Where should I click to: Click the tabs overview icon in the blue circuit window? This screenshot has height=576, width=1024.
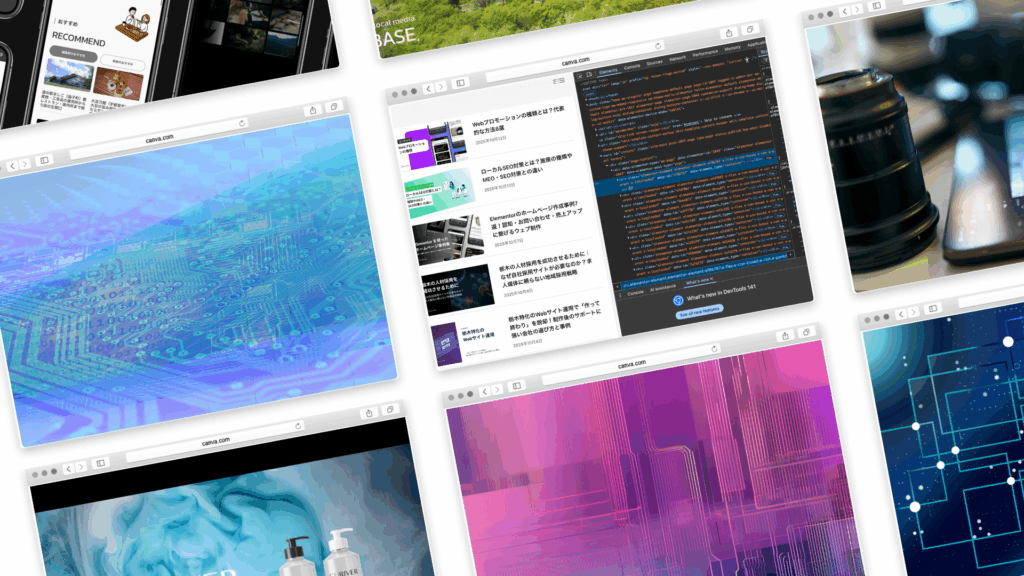point(334,106)
